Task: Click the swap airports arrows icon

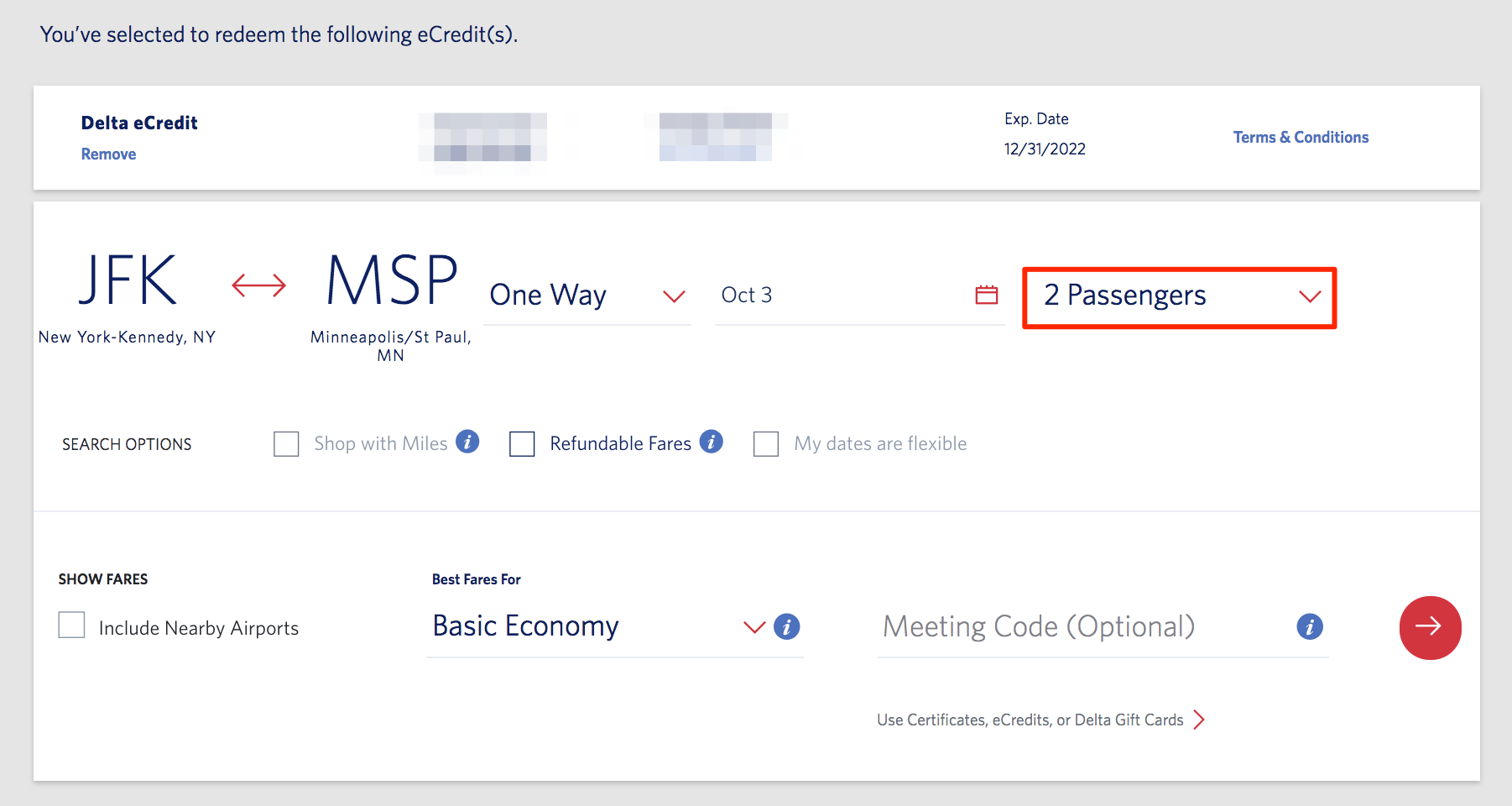Action: click(257, 285)
